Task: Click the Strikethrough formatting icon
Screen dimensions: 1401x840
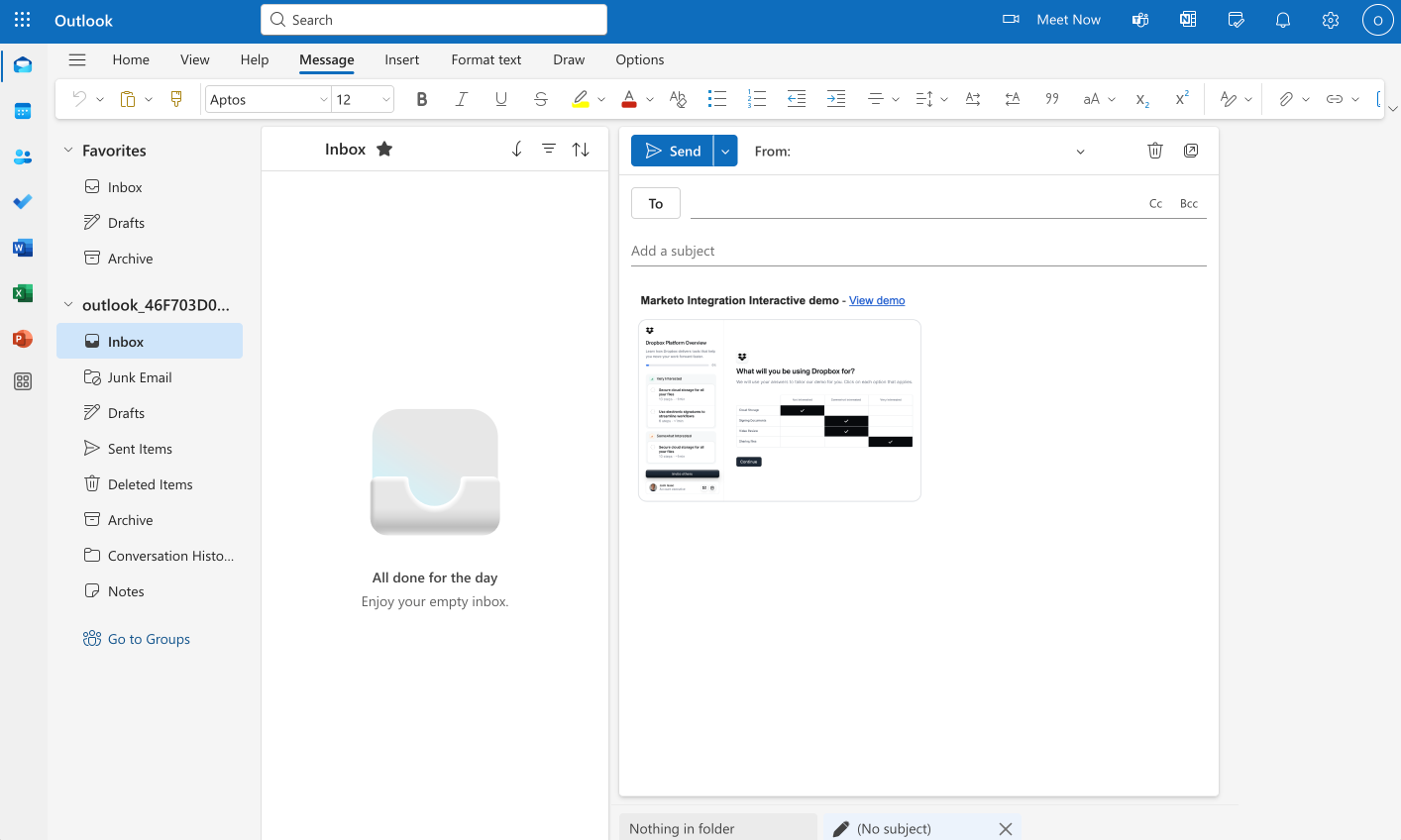Action: pyautogui.click(x=540, y=99)
